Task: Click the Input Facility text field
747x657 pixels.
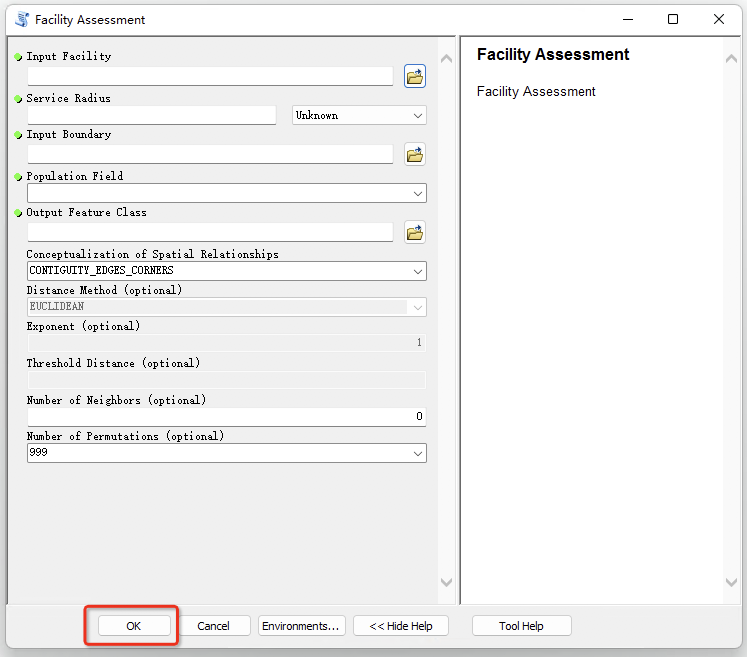Action: 210,76
